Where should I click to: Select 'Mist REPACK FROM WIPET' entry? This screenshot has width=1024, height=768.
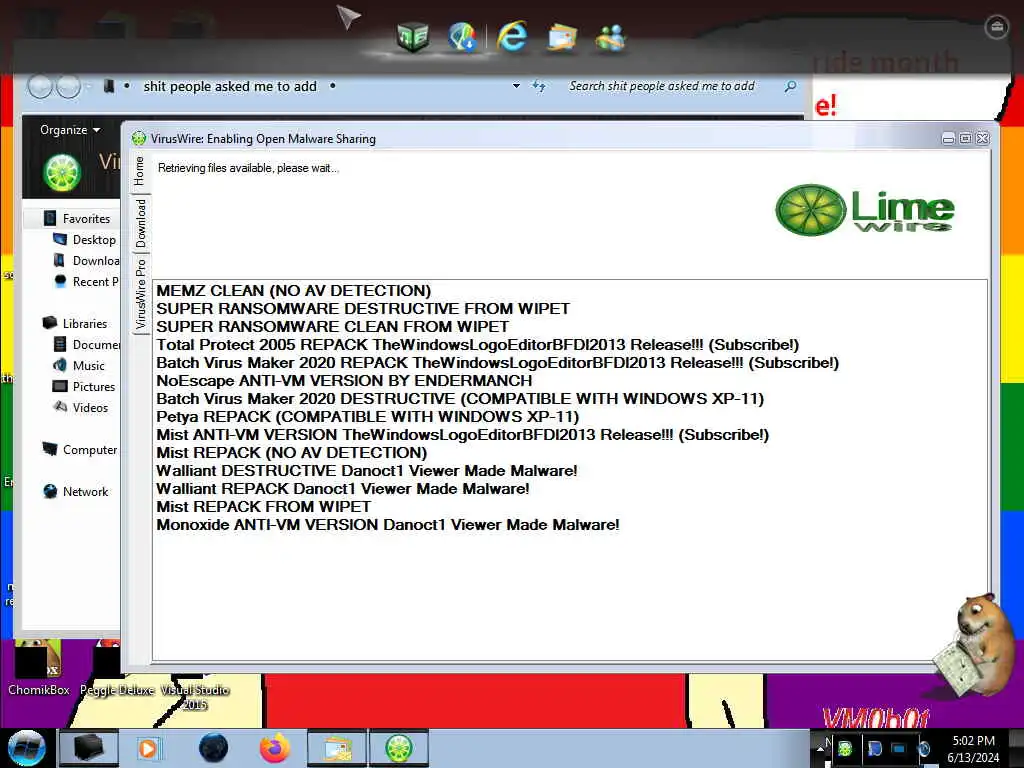pyautogui.click(x=264, y=507)
